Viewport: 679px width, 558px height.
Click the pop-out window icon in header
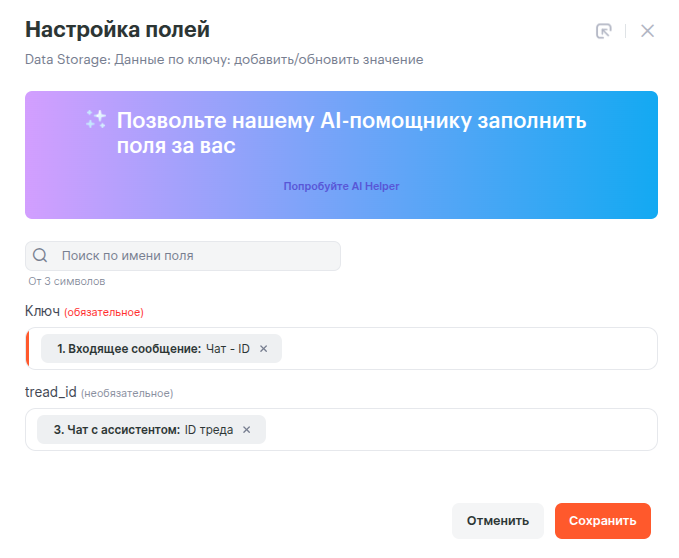click(x=604, y=31)
